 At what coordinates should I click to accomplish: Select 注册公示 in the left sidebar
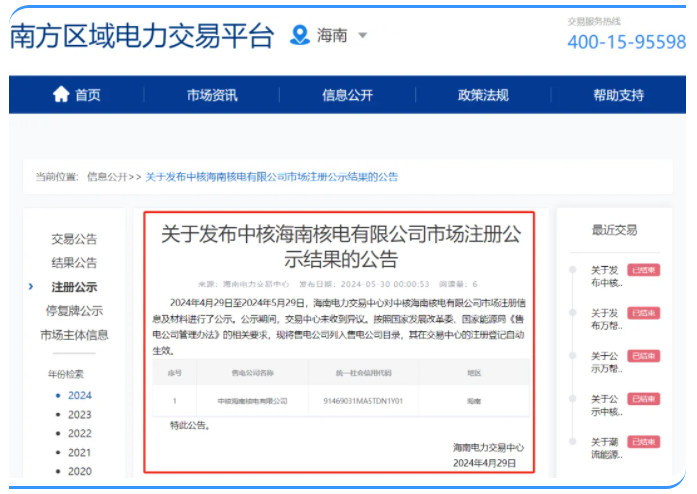(x=74, y=287)
